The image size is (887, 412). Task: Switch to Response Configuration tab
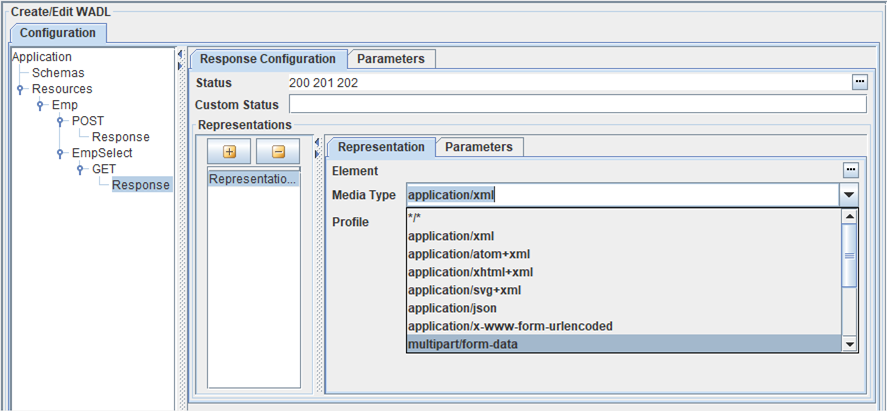[x=268, y=59]
